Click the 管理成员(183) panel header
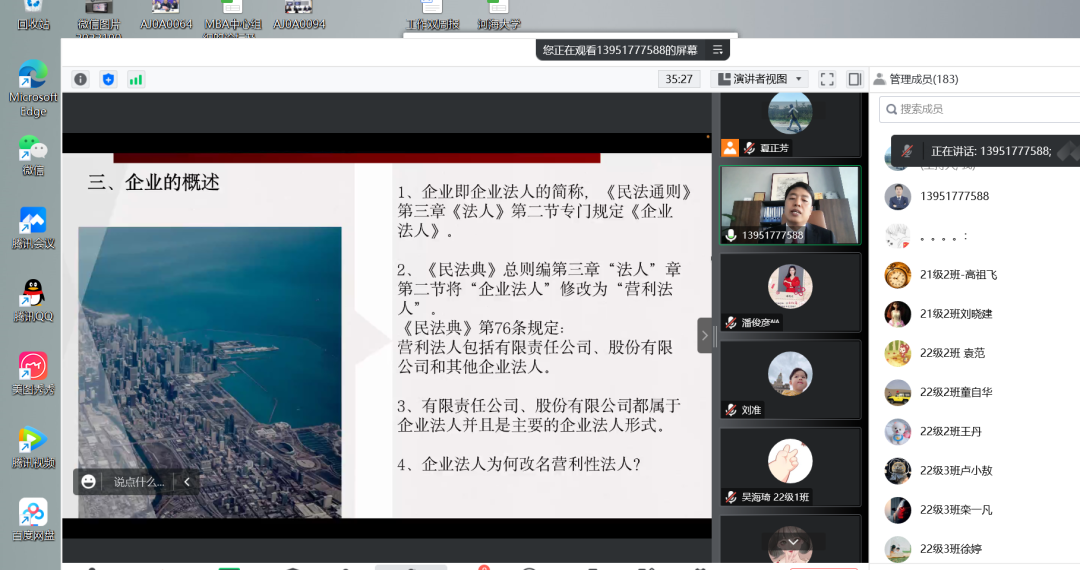 [x=924, y=79]
